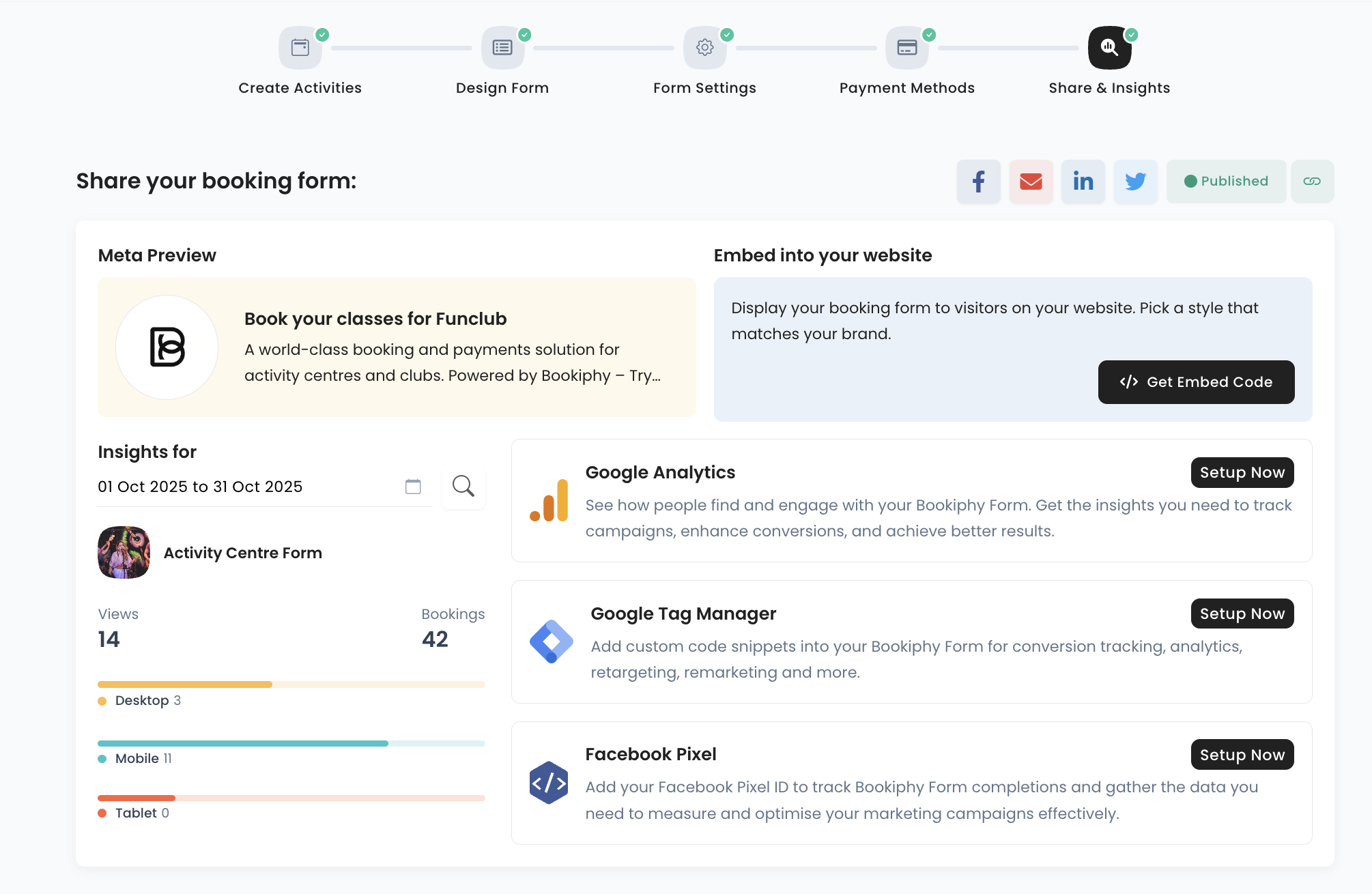1372x894 pixels.
Task: Share the form on LinkedIn
Action: coord(1083,182)
